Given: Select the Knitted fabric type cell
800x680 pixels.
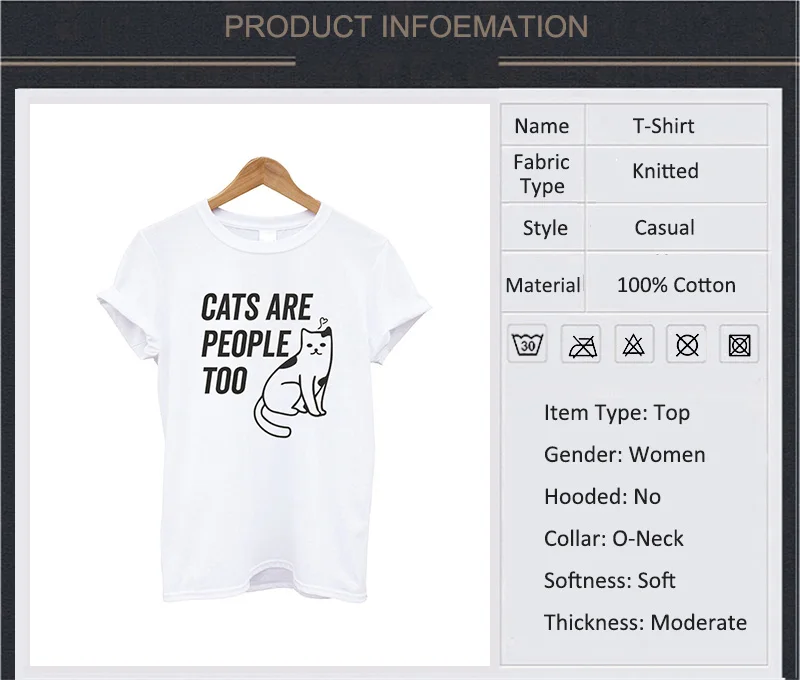Looking at the screenshot, I should click(677, 174).
